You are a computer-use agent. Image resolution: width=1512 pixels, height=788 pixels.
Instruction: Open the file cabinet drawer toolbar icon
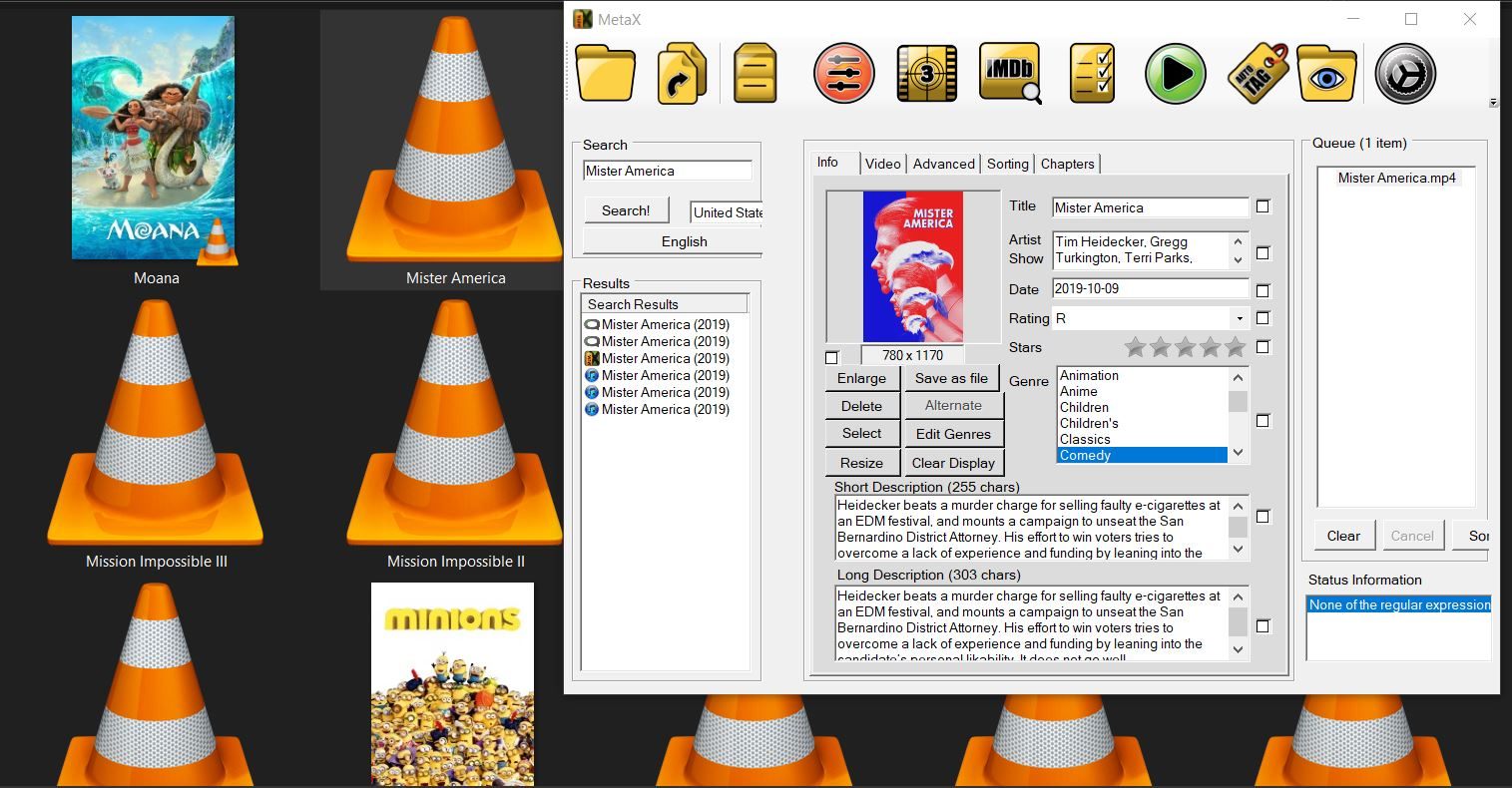click(756, 73)
